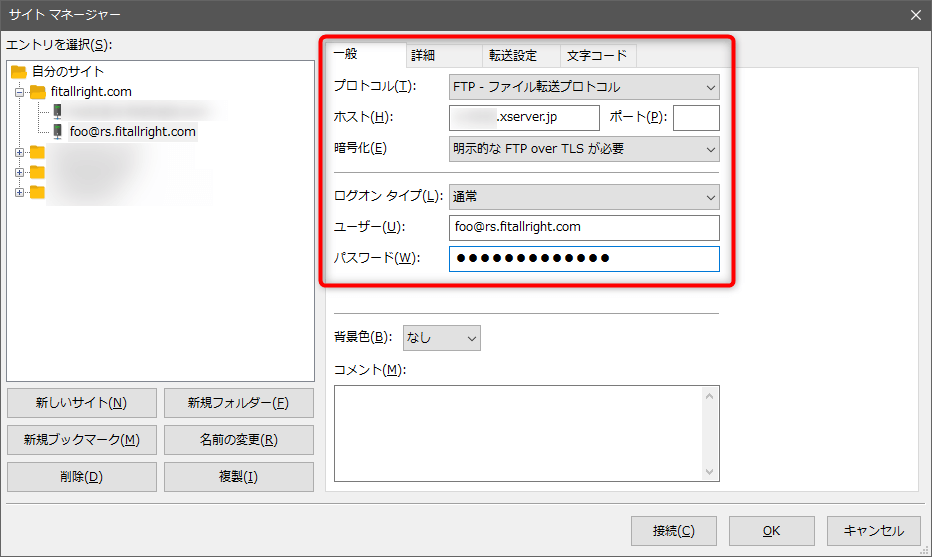Viewport: 932px width, 557px height.
Task: Expand the last collapsed folder in tree
Action: coord(19,192)
